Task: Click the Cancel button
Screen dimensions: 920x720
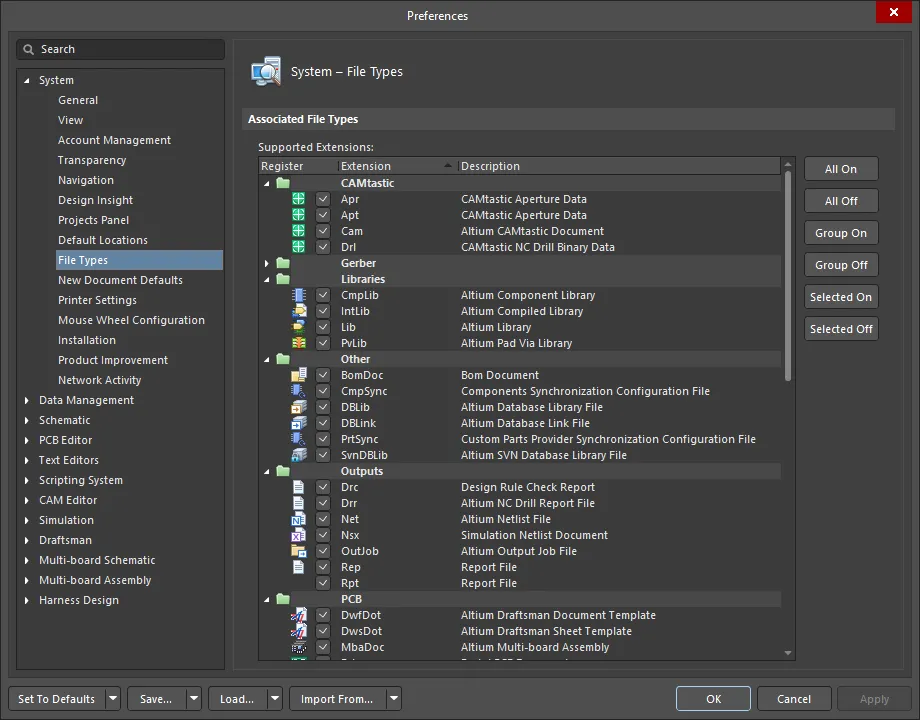Action: coord(794,699)
